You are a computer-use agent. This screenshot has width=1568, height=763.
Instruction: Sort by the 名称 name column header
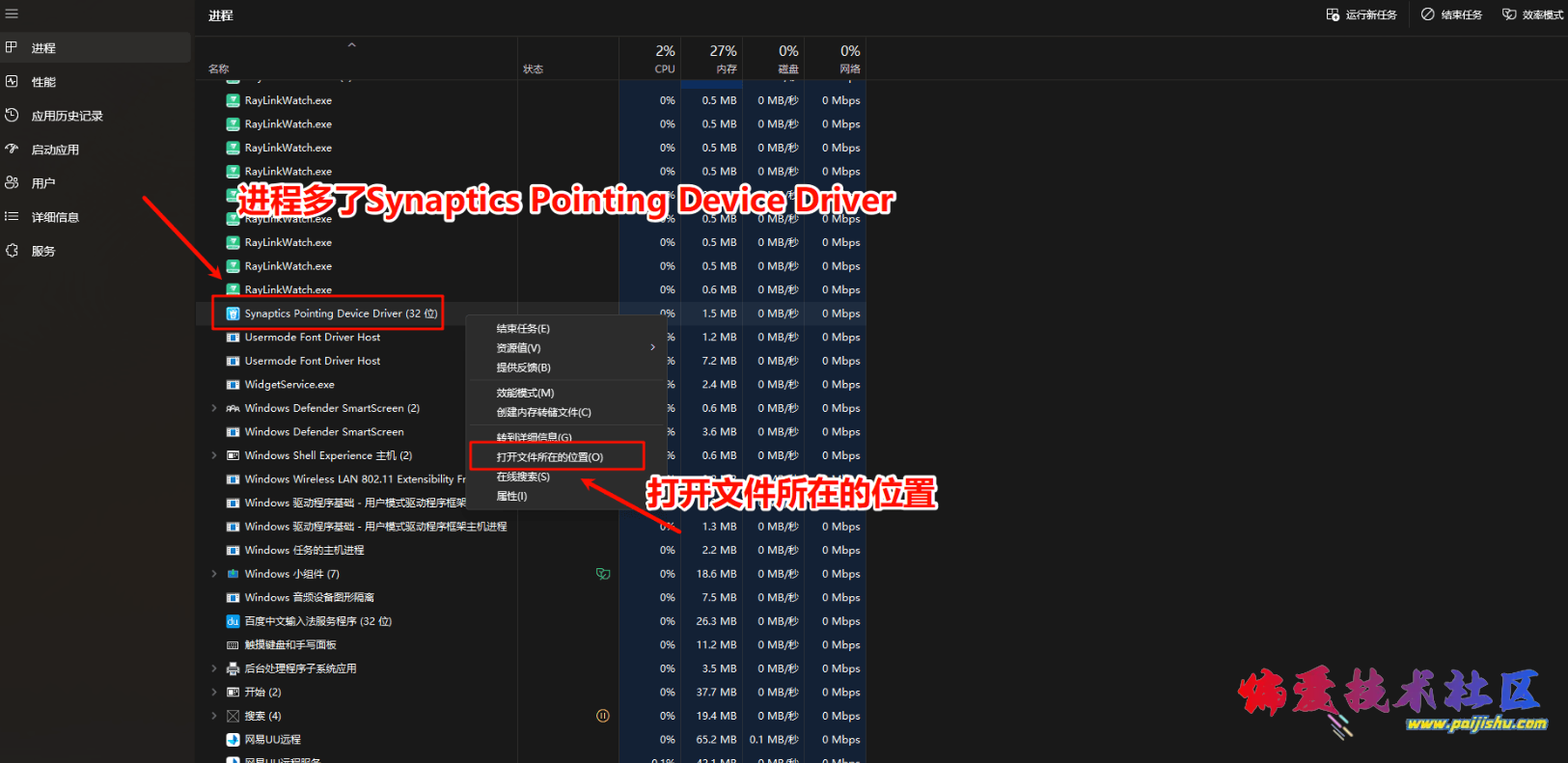(x=219, y=69)
